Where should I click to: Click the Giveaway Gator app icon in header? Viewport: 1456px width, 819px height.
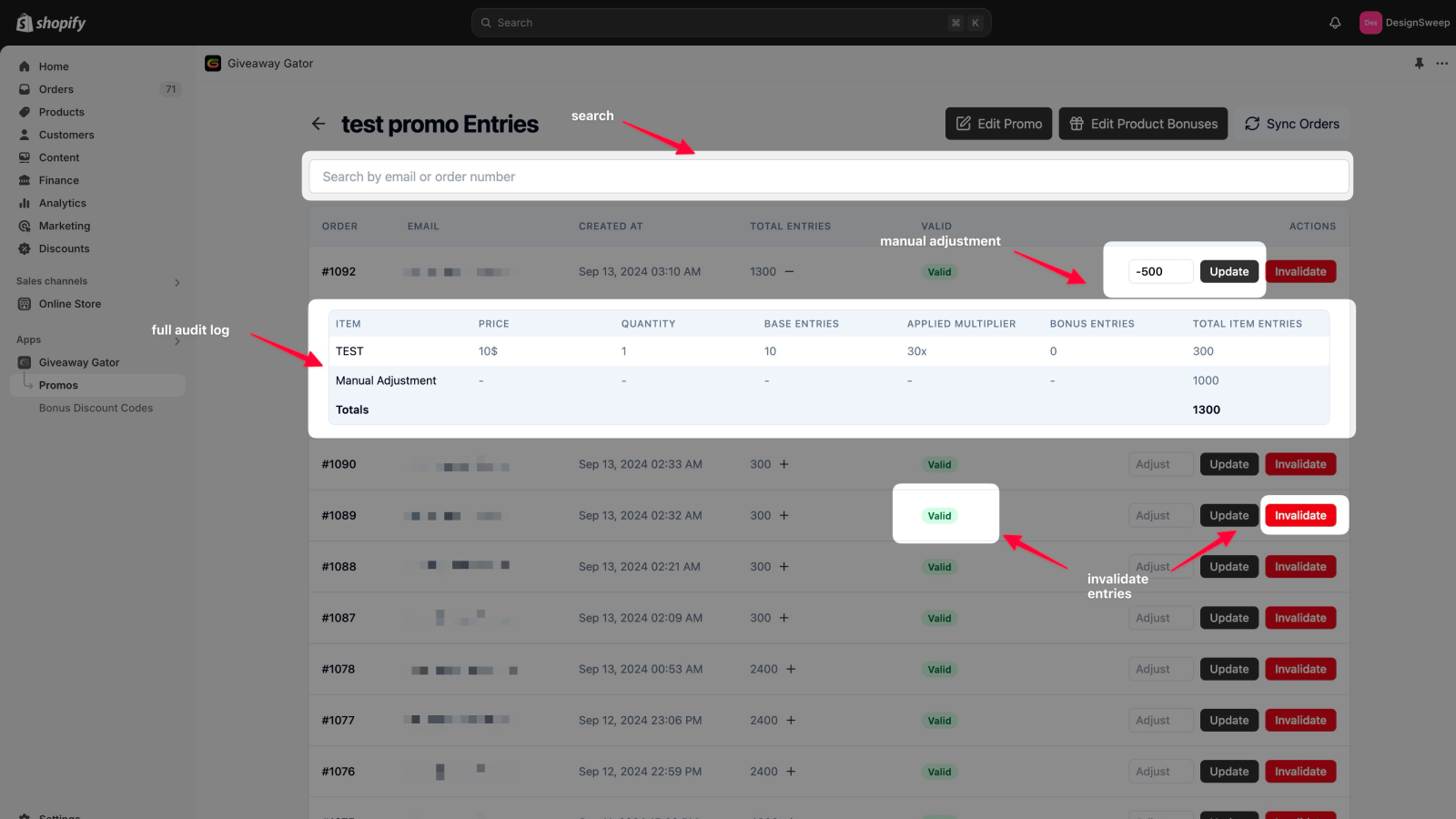[x=213, y=64]
